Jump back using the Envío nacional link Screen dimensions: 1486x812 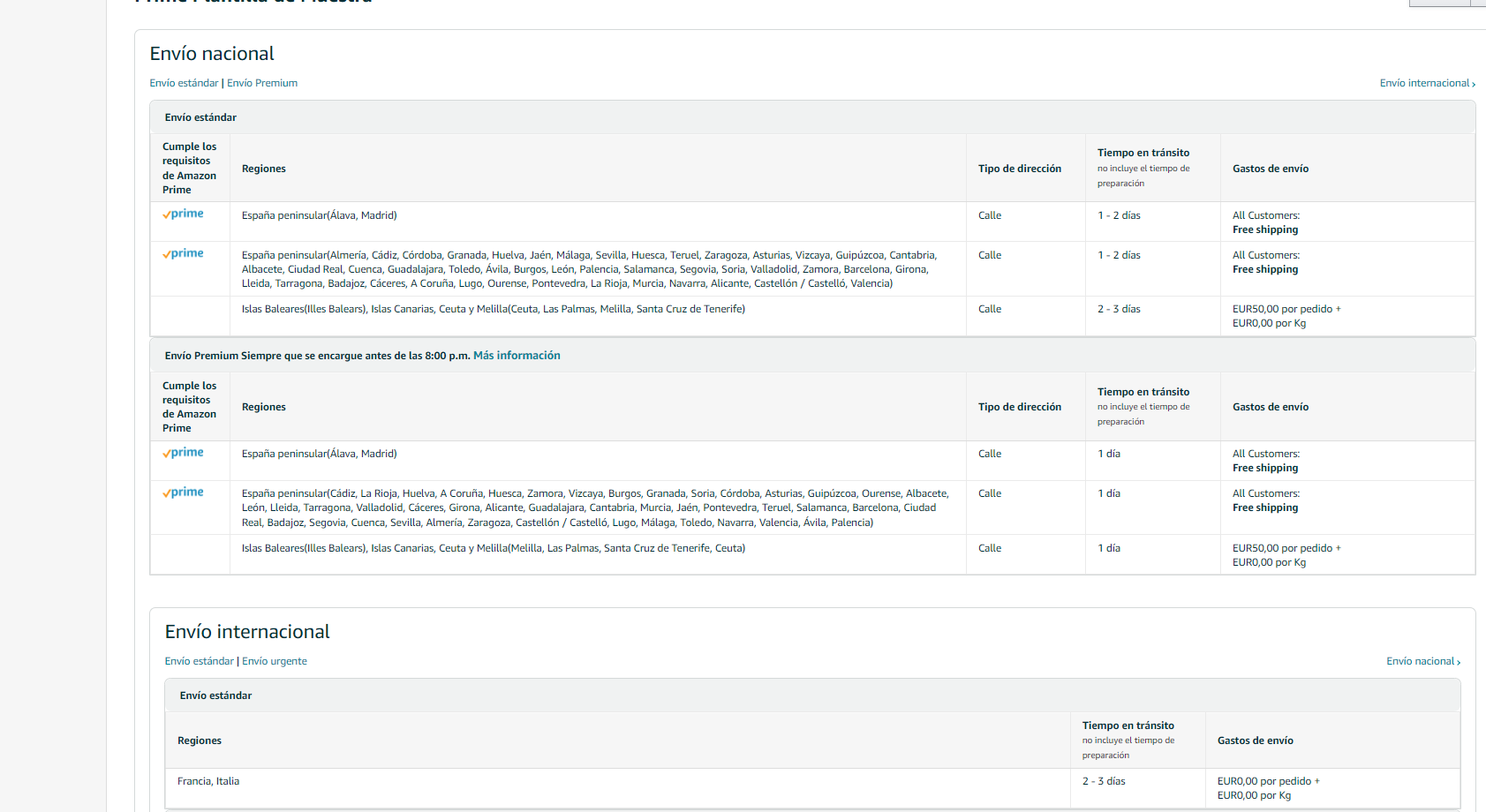(x=1422, y=661)
